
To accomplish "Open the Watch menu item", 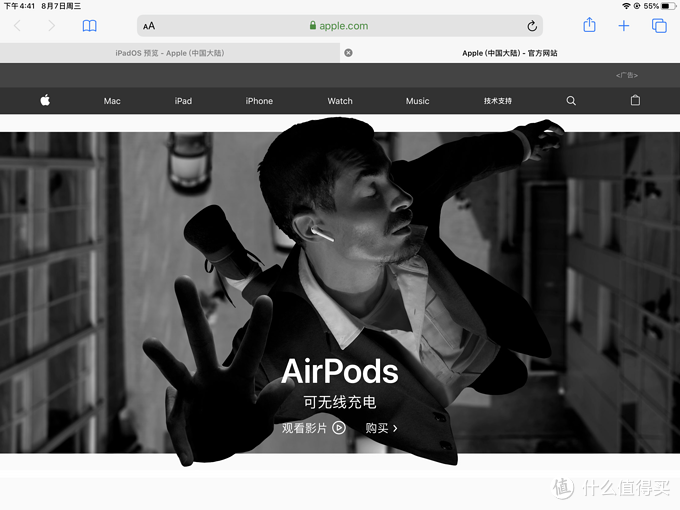I will click(340, 101).
